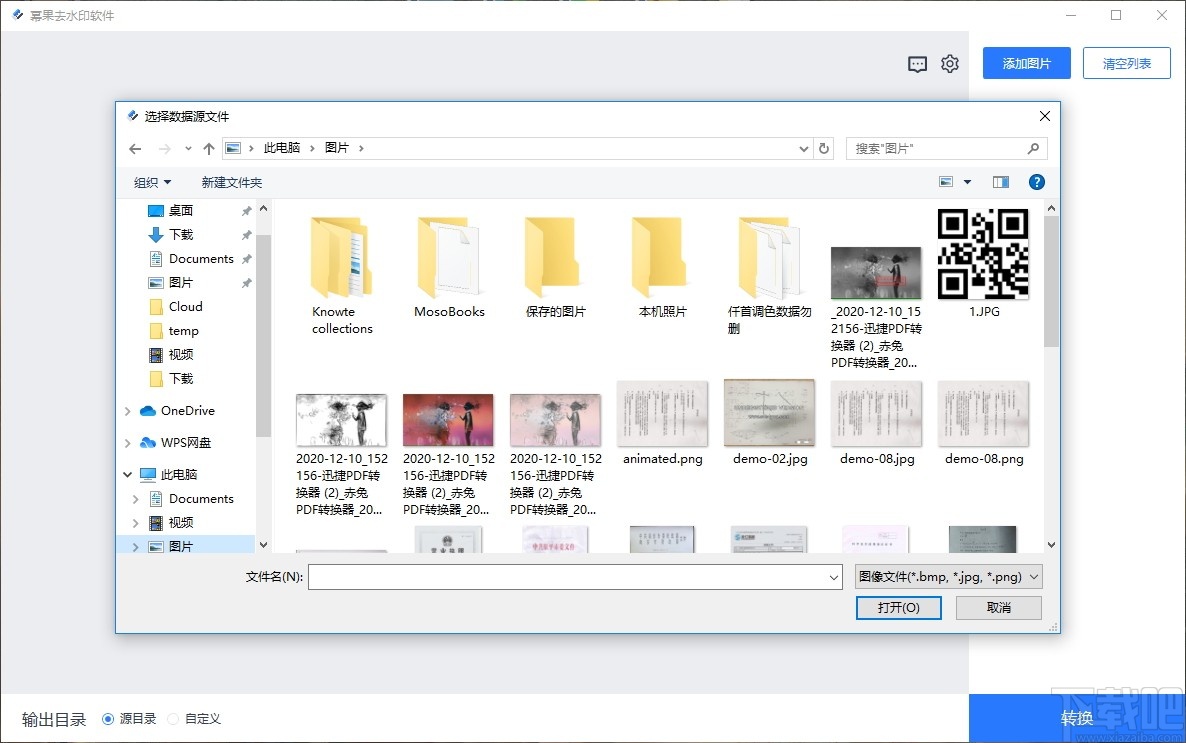Select 此电脑 in navigation pane
The image size is (1186, 743).
pos(179,474)
